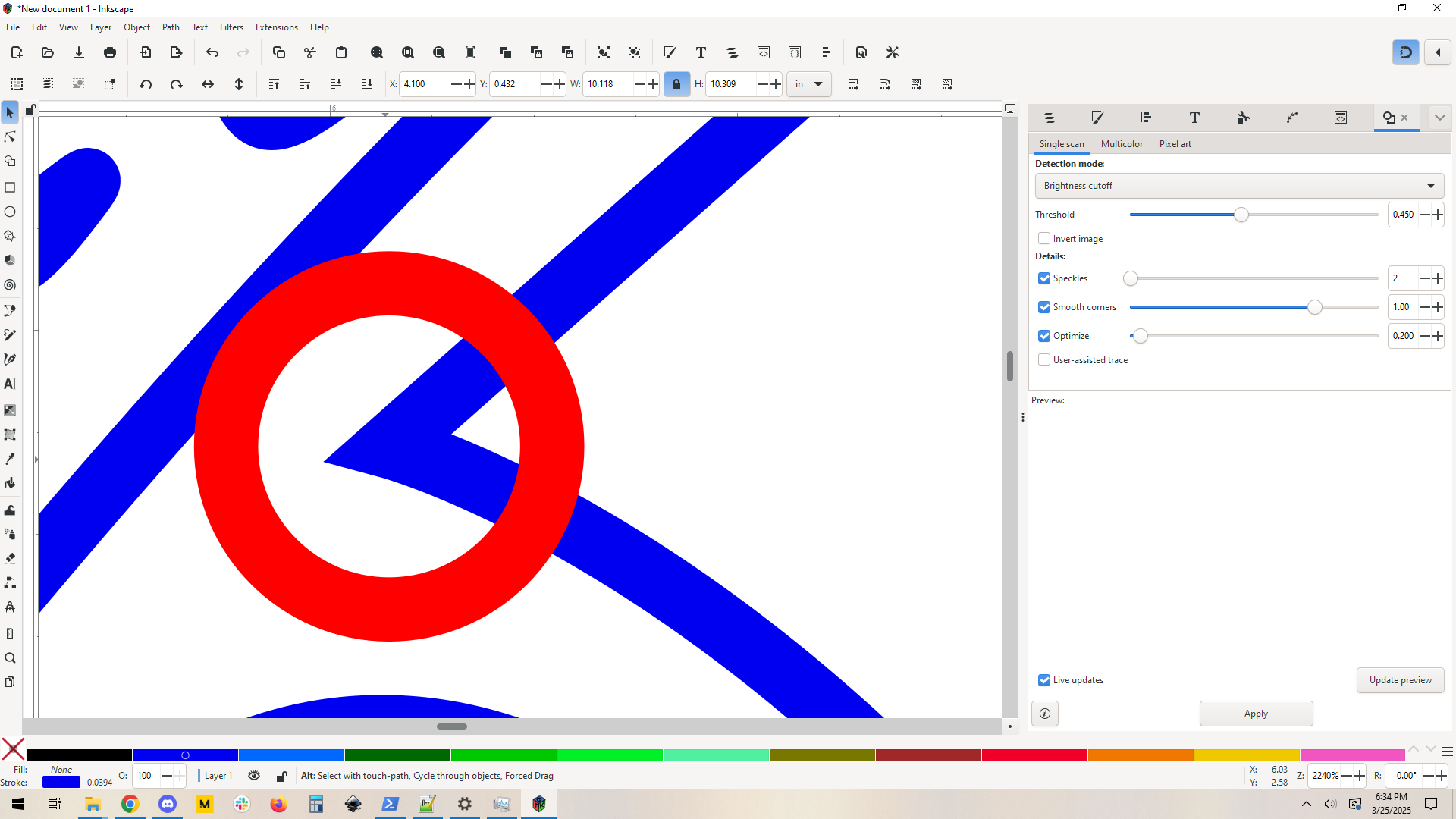1456x819 pixels.
Task: Select the Star polygon tool
Action: pyautogui.click(x=10, y=236)
